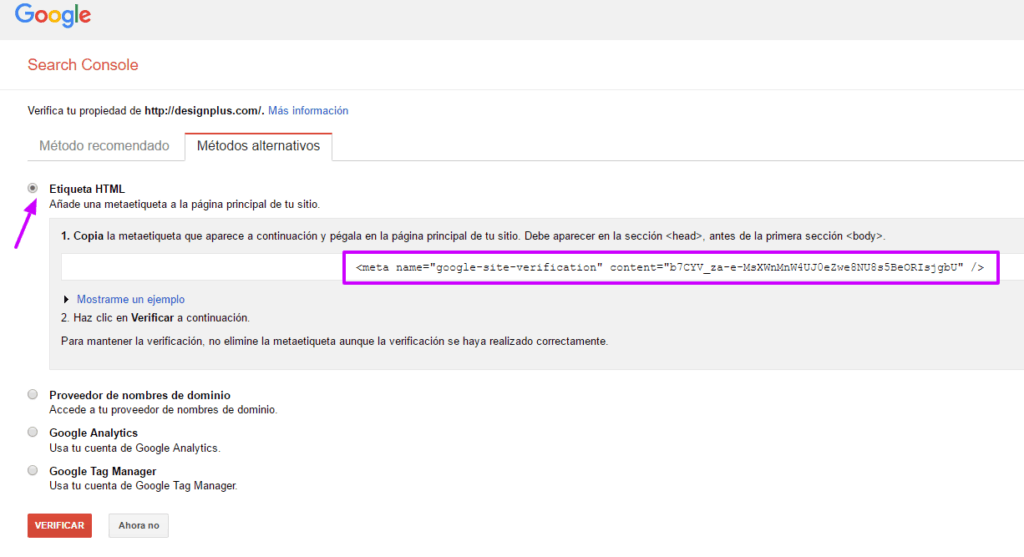Switch to the Método recomendado tab
This screenshot has height=557, width=1024.
pos(104,146)
